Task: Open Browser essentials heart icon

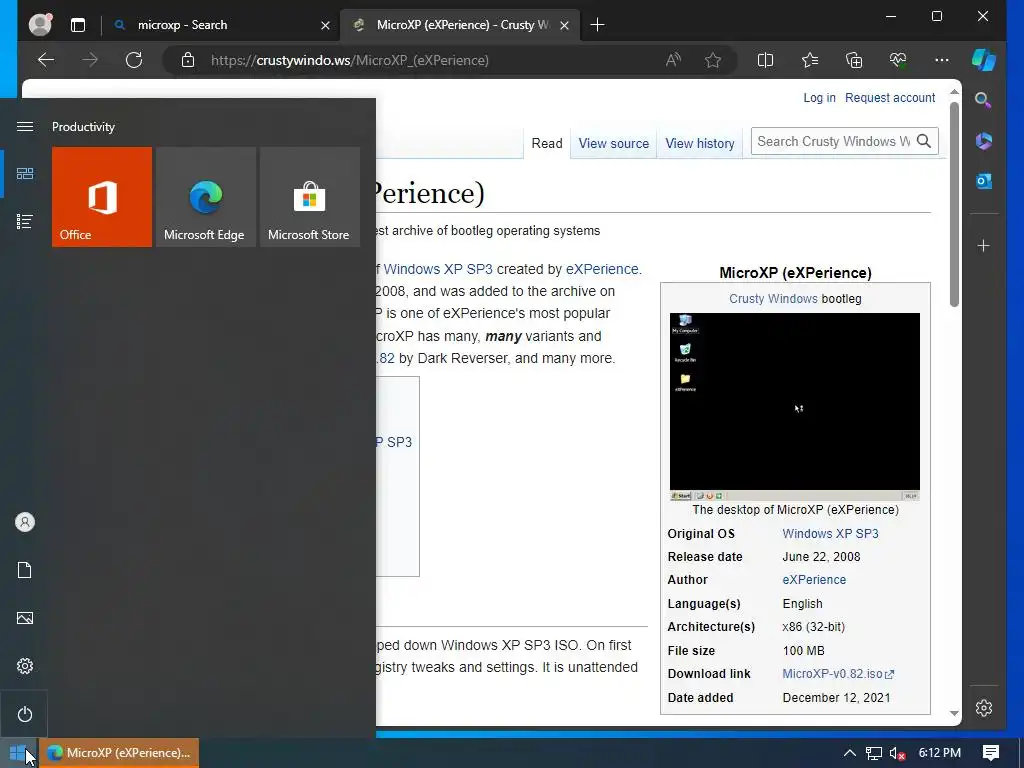Action: click(898, 60)
